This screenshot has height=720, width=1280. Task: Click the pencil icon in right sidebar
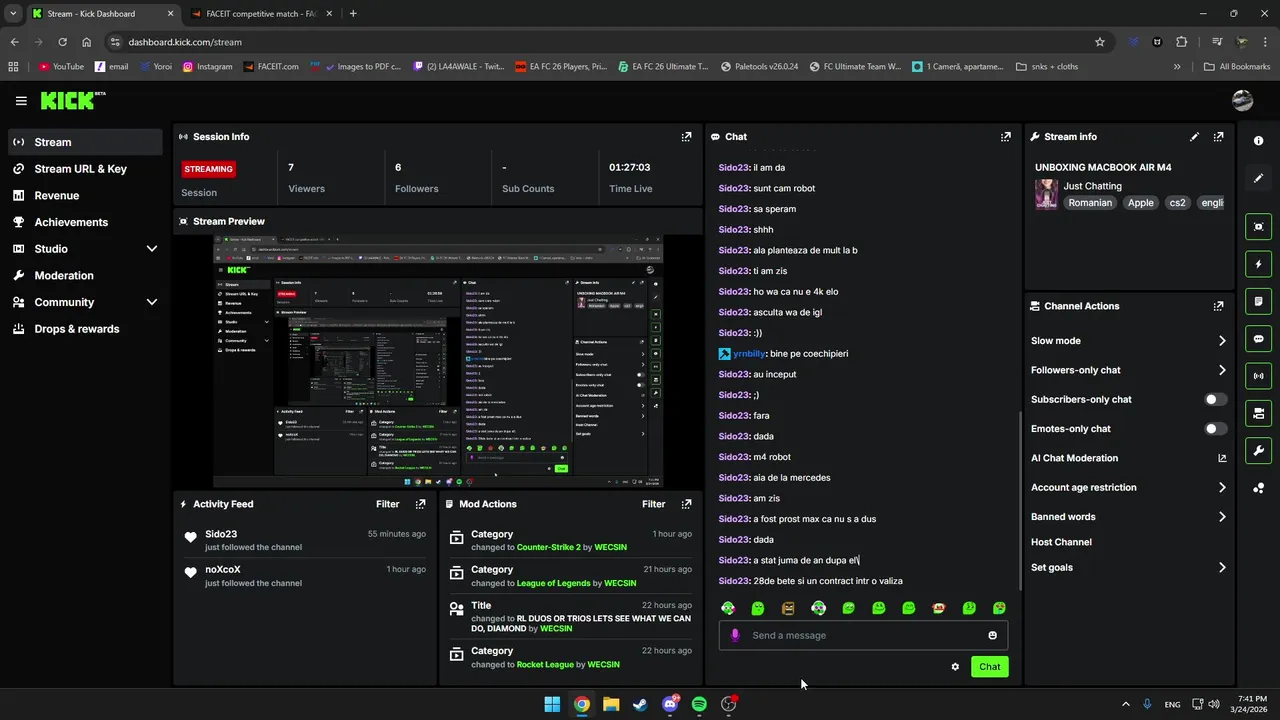tap(1258, 178)
